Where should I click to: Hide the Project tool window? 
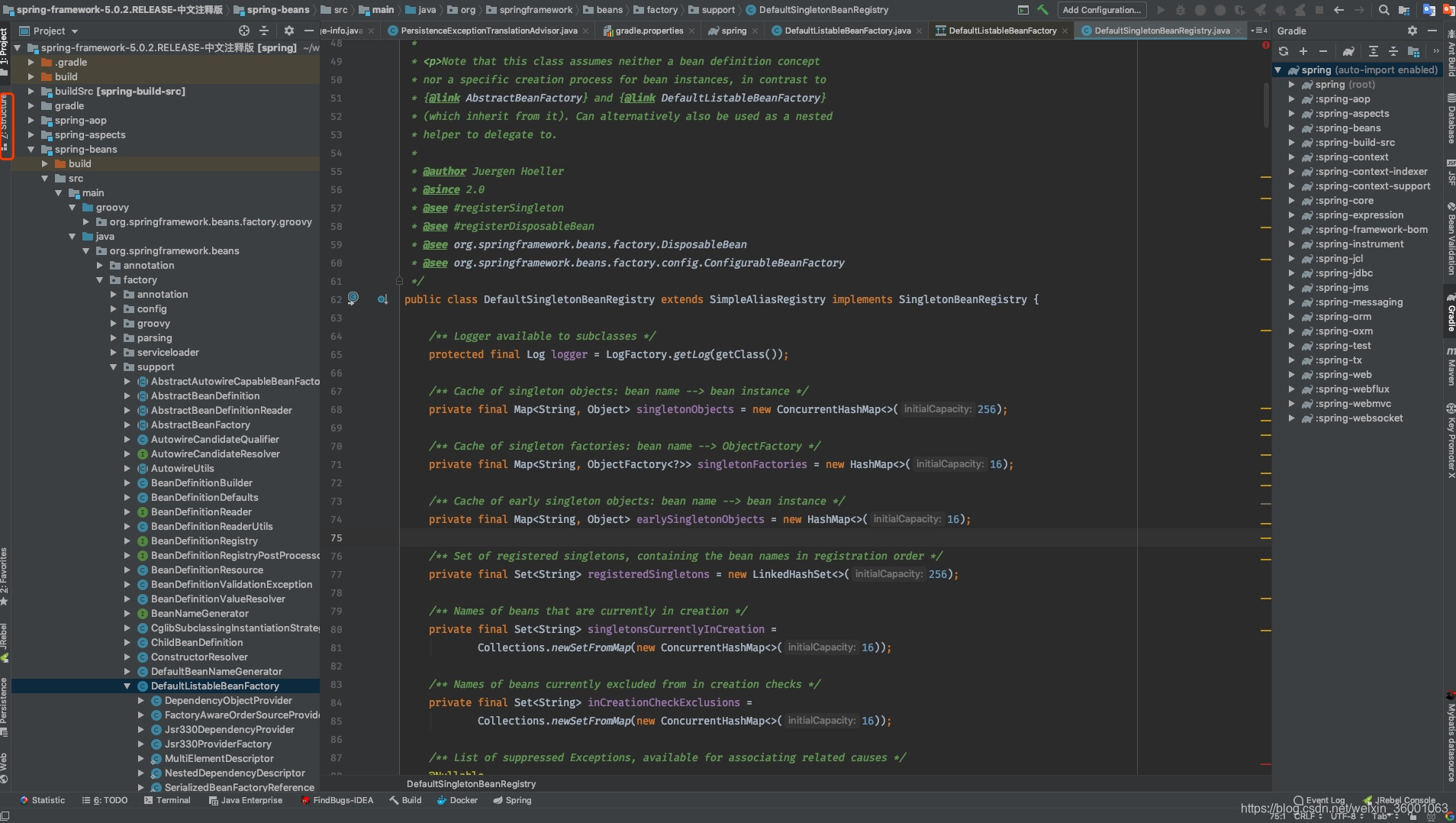(x=308, y=31)
